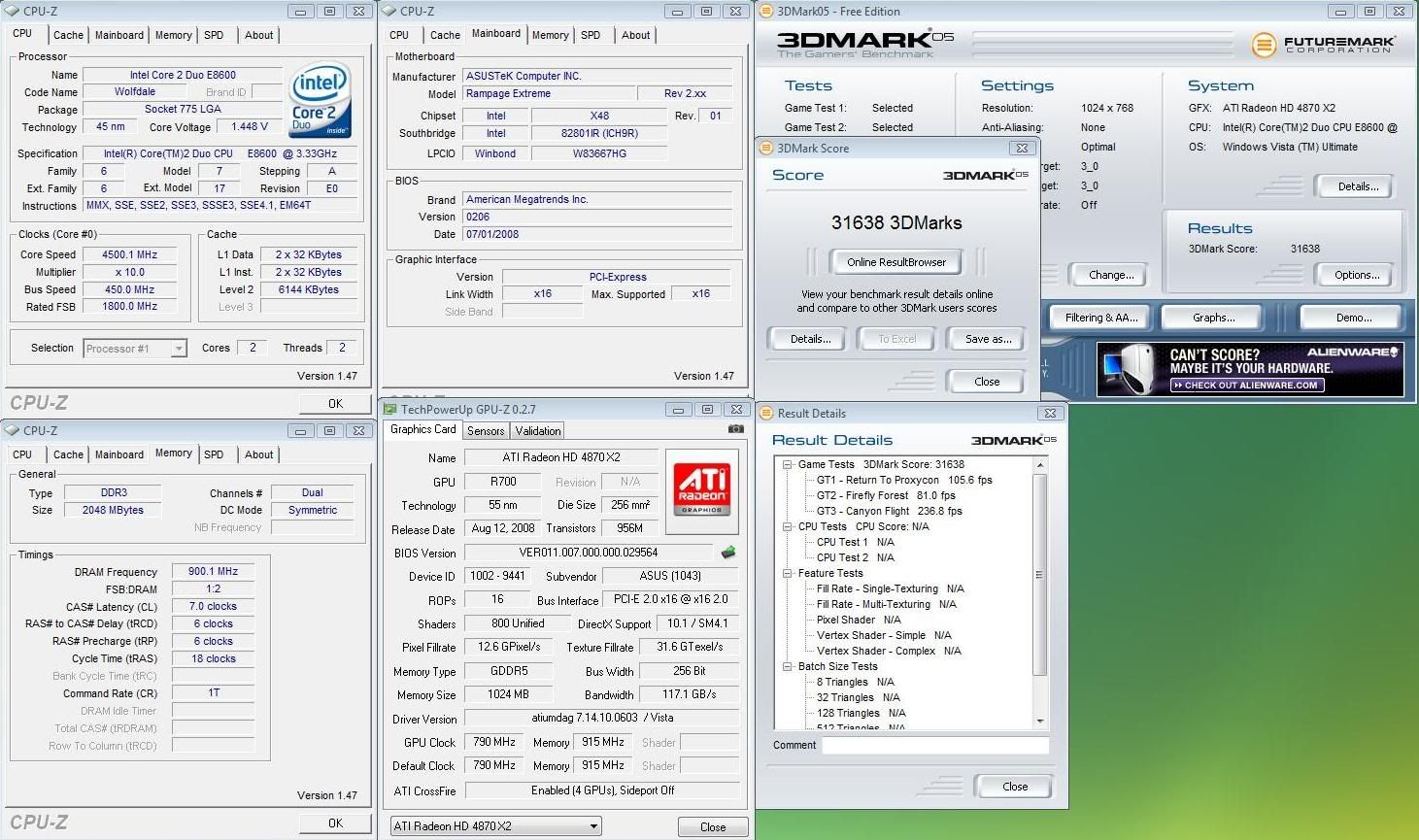The width and height of the screenshot is (1419, 840).
Task: Collapse the Feature Tests tree node
Action: coord(788,573)
